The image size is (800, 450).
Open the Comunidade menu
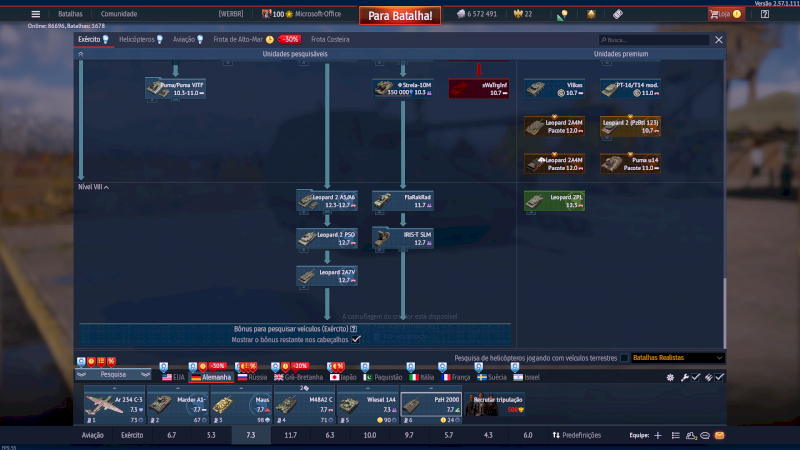click(x=119, y=14)
